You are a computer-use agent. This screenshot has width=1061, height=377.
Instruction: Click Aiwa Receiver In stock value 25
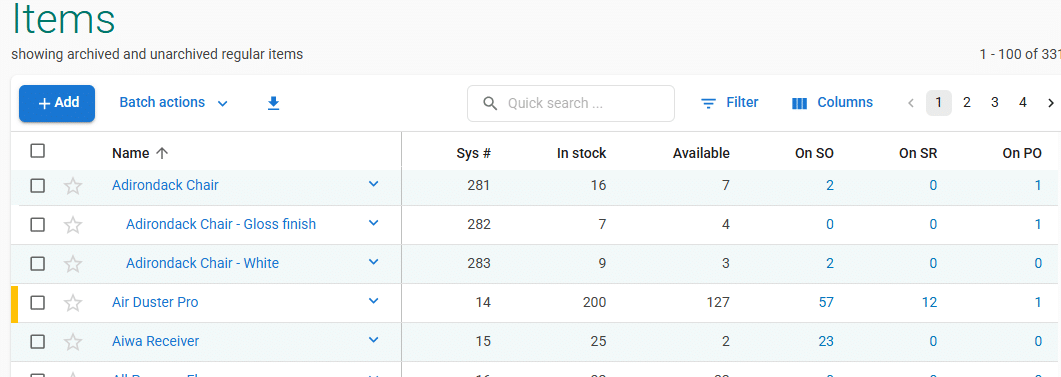[598, 341]
